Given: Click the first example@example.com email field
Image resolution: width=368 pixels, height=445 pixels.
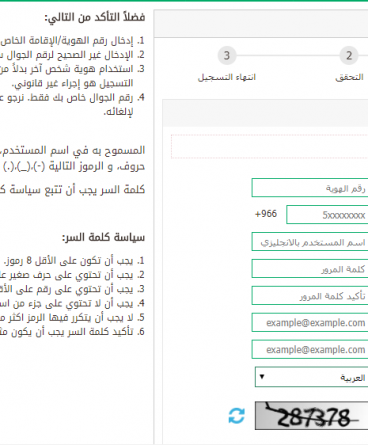Looking at the screenshot, I should (310, 323).
